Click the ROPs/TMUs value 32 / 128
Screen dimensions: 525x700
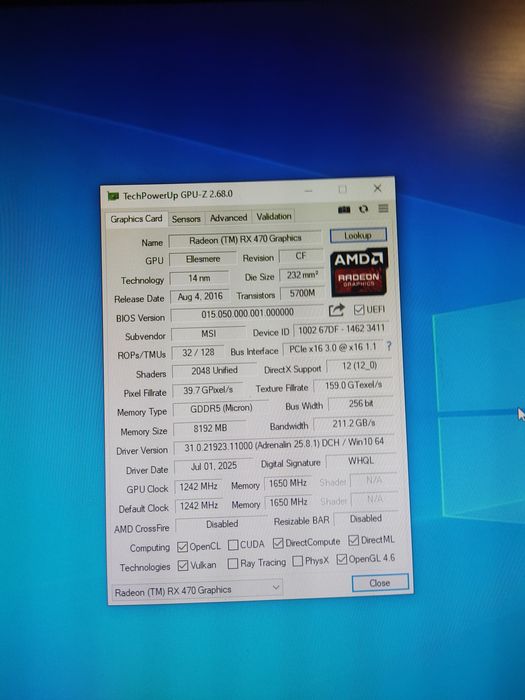[198, 352]
